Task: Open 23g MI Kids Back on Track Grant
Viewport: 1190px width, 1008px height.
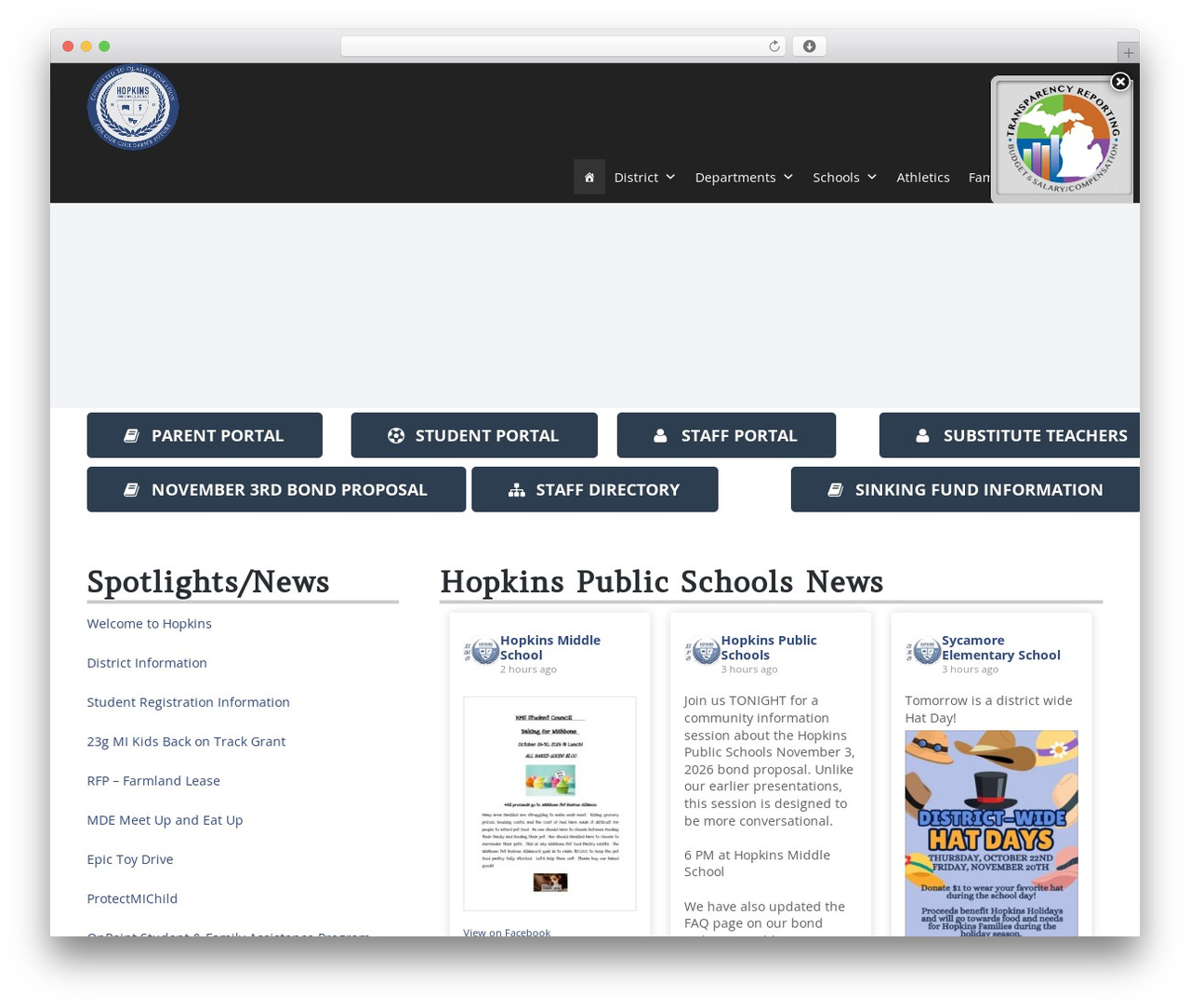Action: point(186,741)
